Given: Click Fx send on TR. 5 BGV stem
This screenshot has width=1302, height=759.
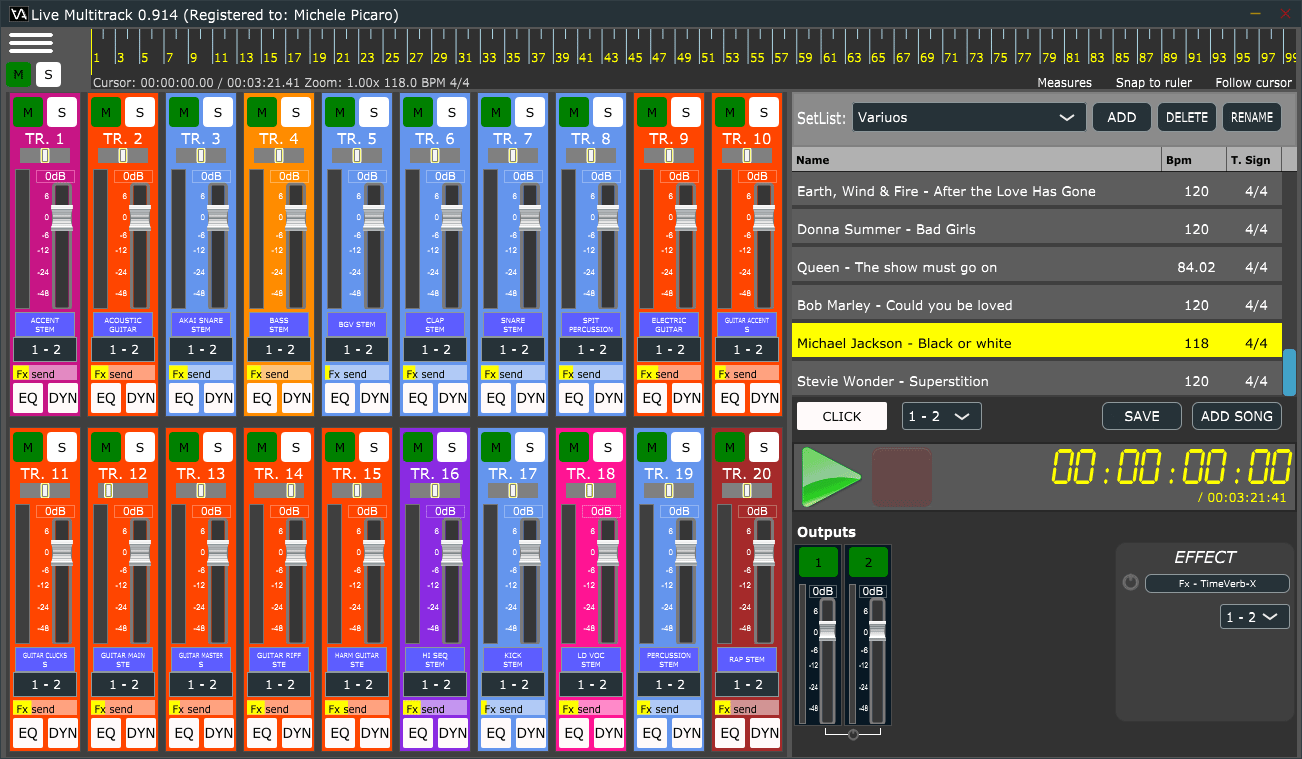Looking at the screenshot, I should click(x=357, y=373).
